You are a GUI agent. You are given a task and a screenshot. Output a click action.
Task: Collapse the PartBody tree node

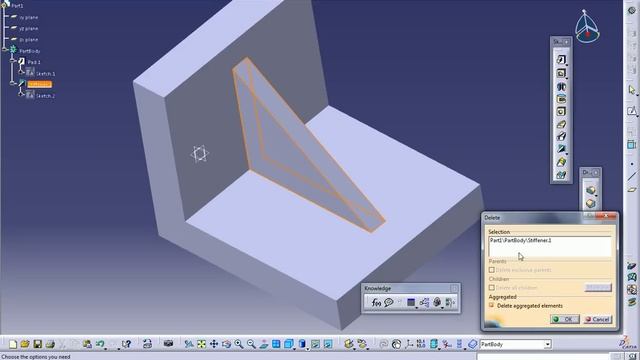(4, 49)
